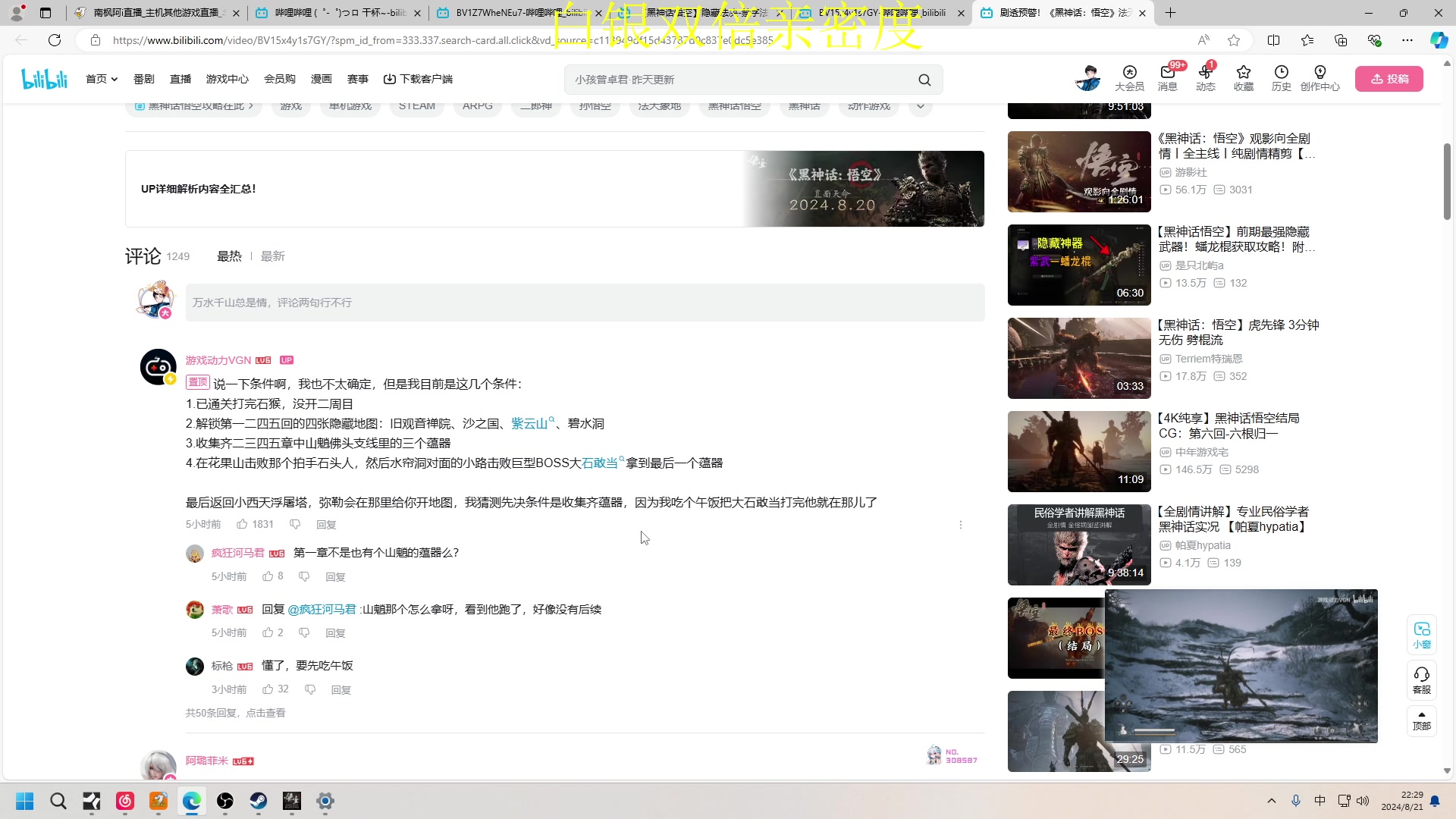Open 下载客户端 download link
The image size is (1456, 819).
click(x=418, y=79)
